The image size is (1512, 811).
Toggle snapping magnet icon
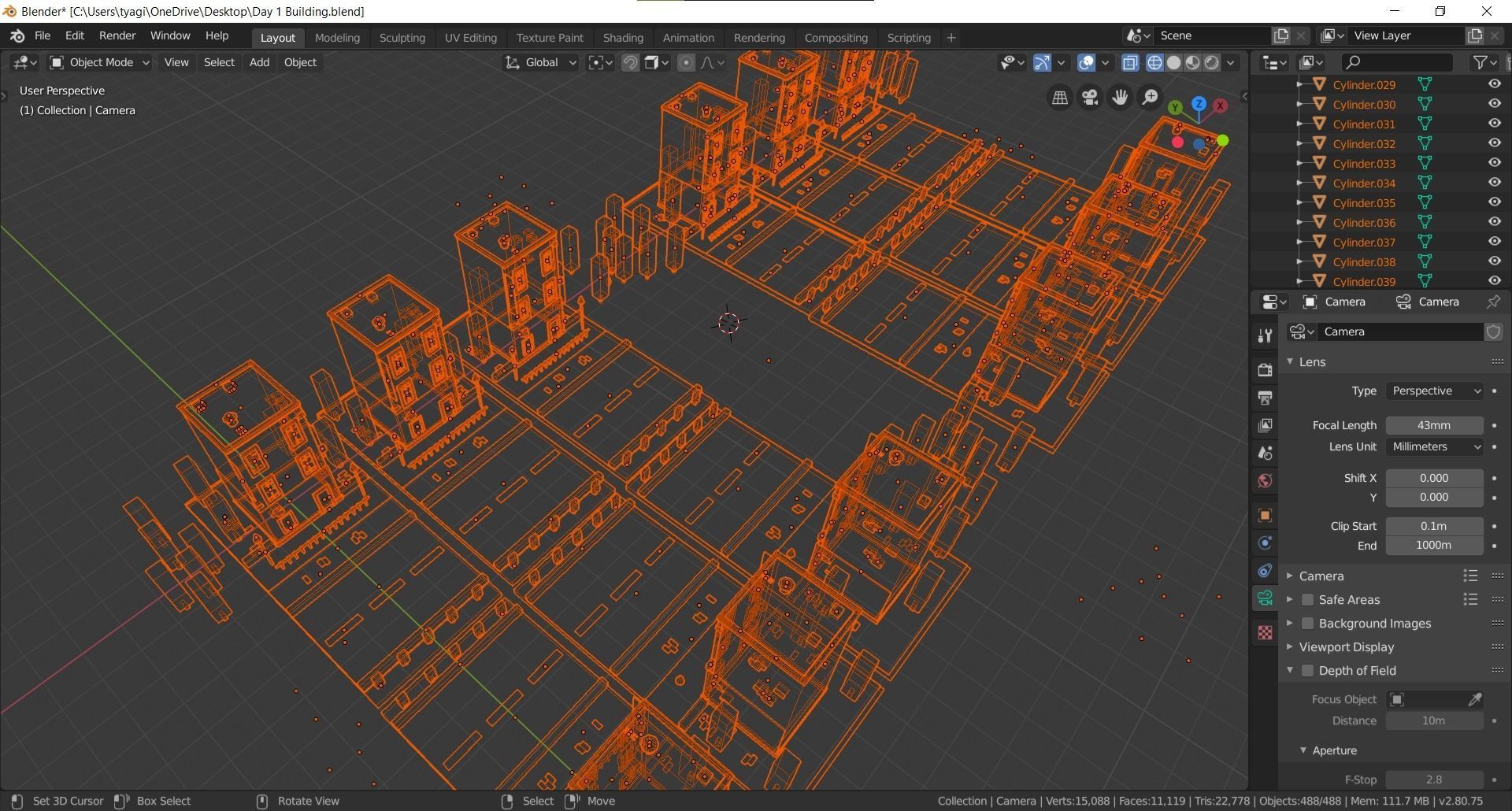point(630,62)
